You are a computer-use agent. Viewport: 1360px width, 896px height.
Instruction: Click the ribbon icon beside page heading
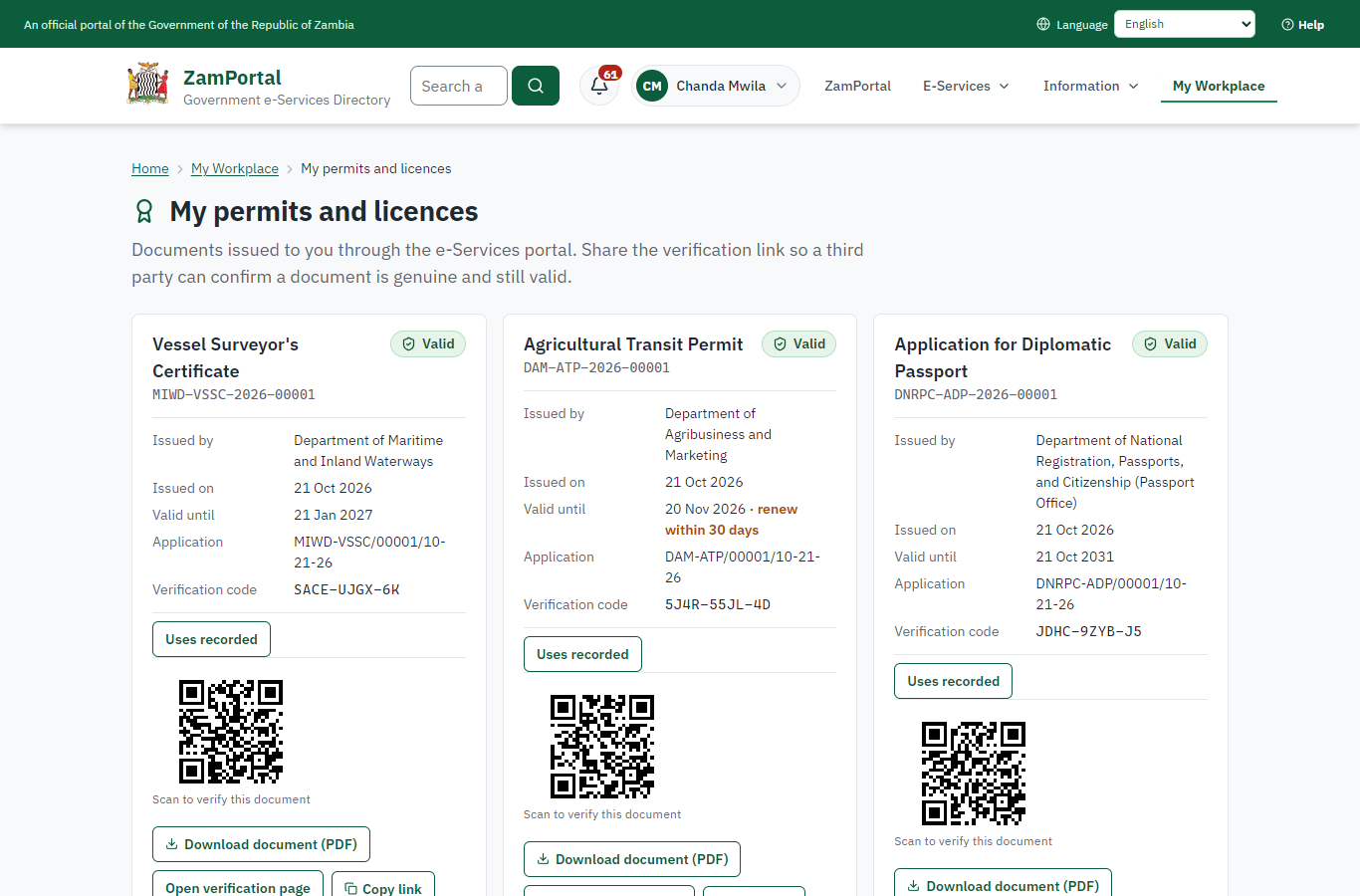coord(144,211)
